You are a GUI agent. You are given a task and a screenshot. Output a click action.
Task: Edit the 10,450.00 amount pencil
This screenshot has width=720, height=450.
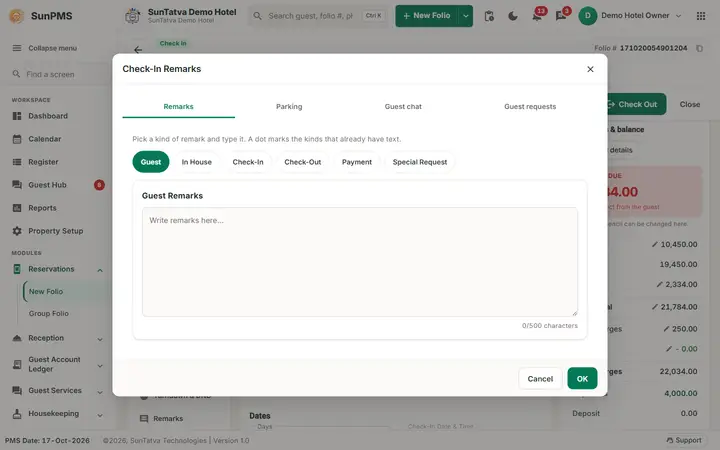(x=655, y=244)
